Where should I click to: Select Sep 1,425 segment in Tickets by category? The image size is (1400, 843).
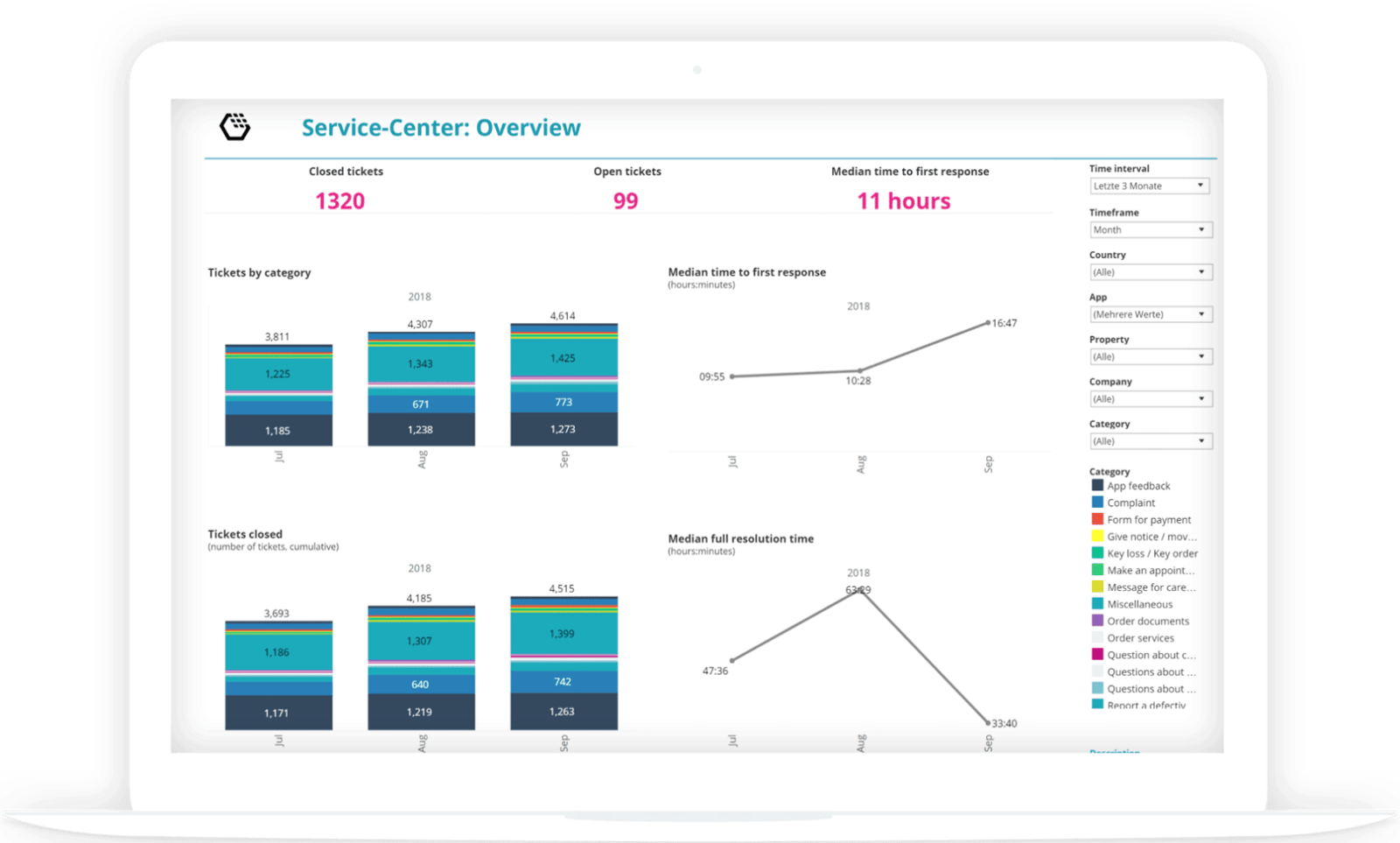coord(563,358)
